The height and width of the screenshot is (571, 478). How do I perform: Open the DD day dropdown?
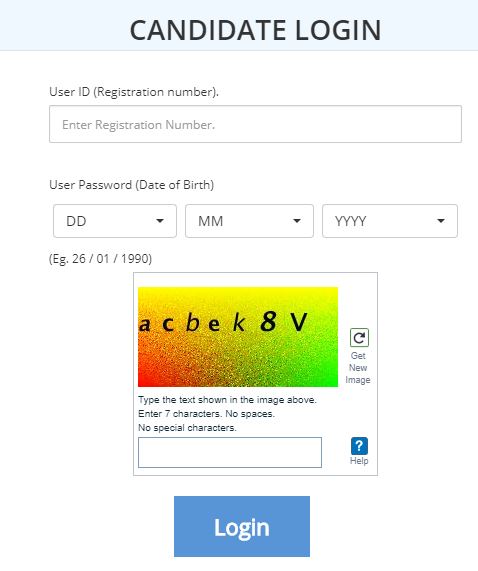pos(115,221)
